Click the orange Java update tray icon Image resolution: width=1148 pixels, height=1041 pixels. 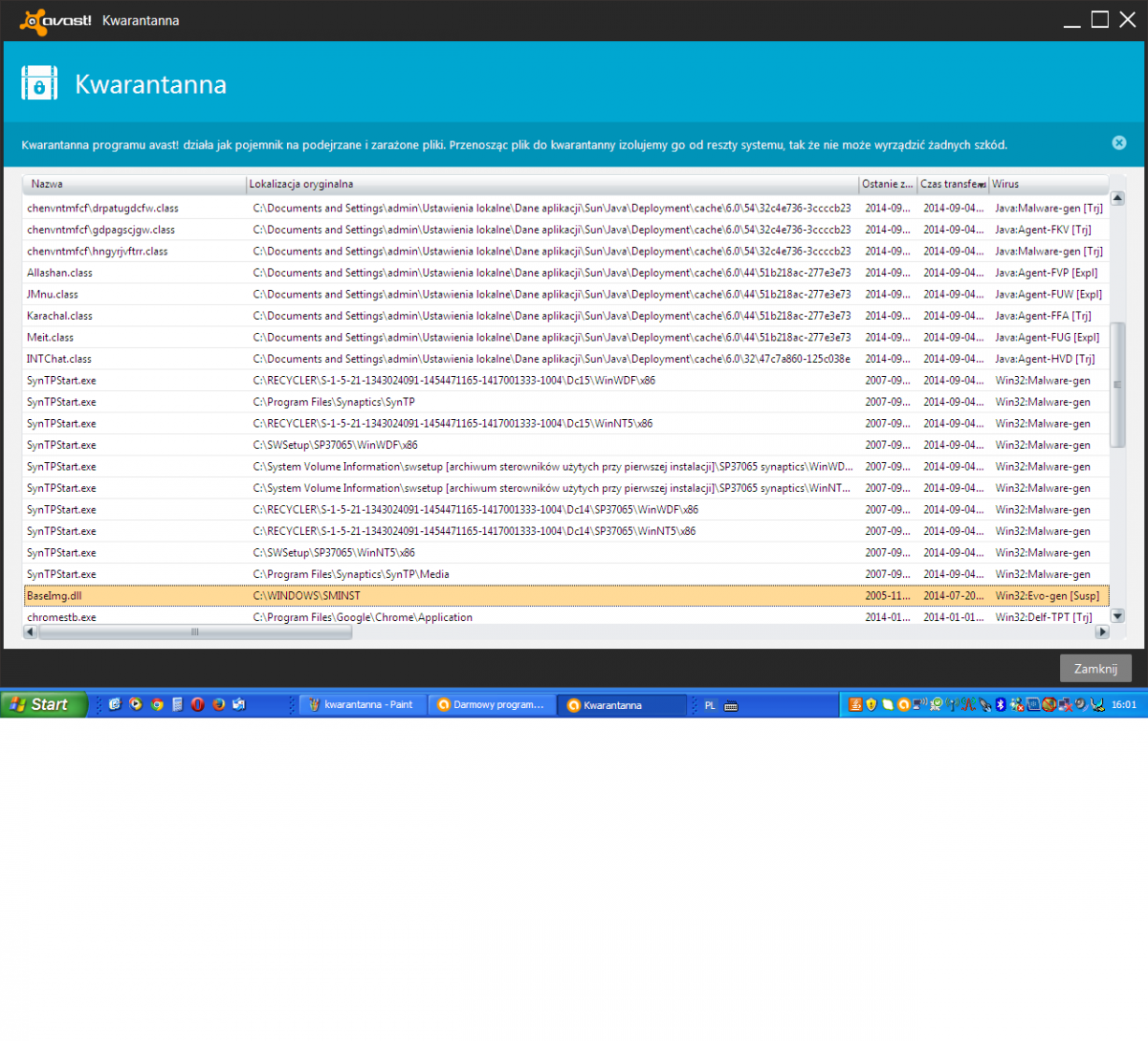pos(856,705)
